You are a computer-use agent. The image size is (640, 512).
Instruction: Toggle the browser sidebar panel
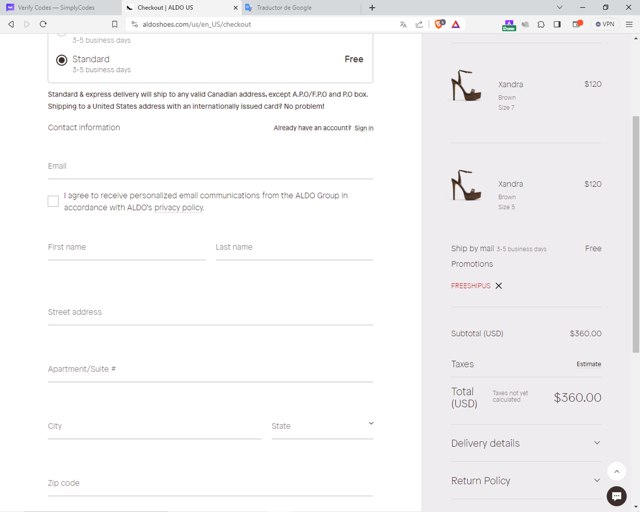coord(557,24)
